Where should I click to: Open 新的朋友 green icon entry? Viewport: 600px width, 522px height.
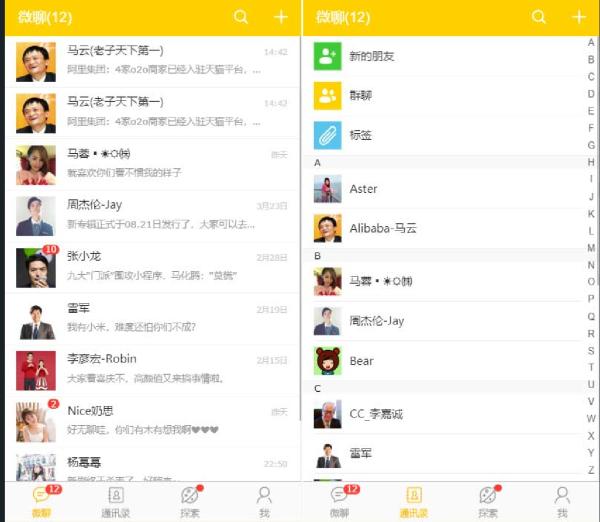pyautogui.click(x=328, y=56)
